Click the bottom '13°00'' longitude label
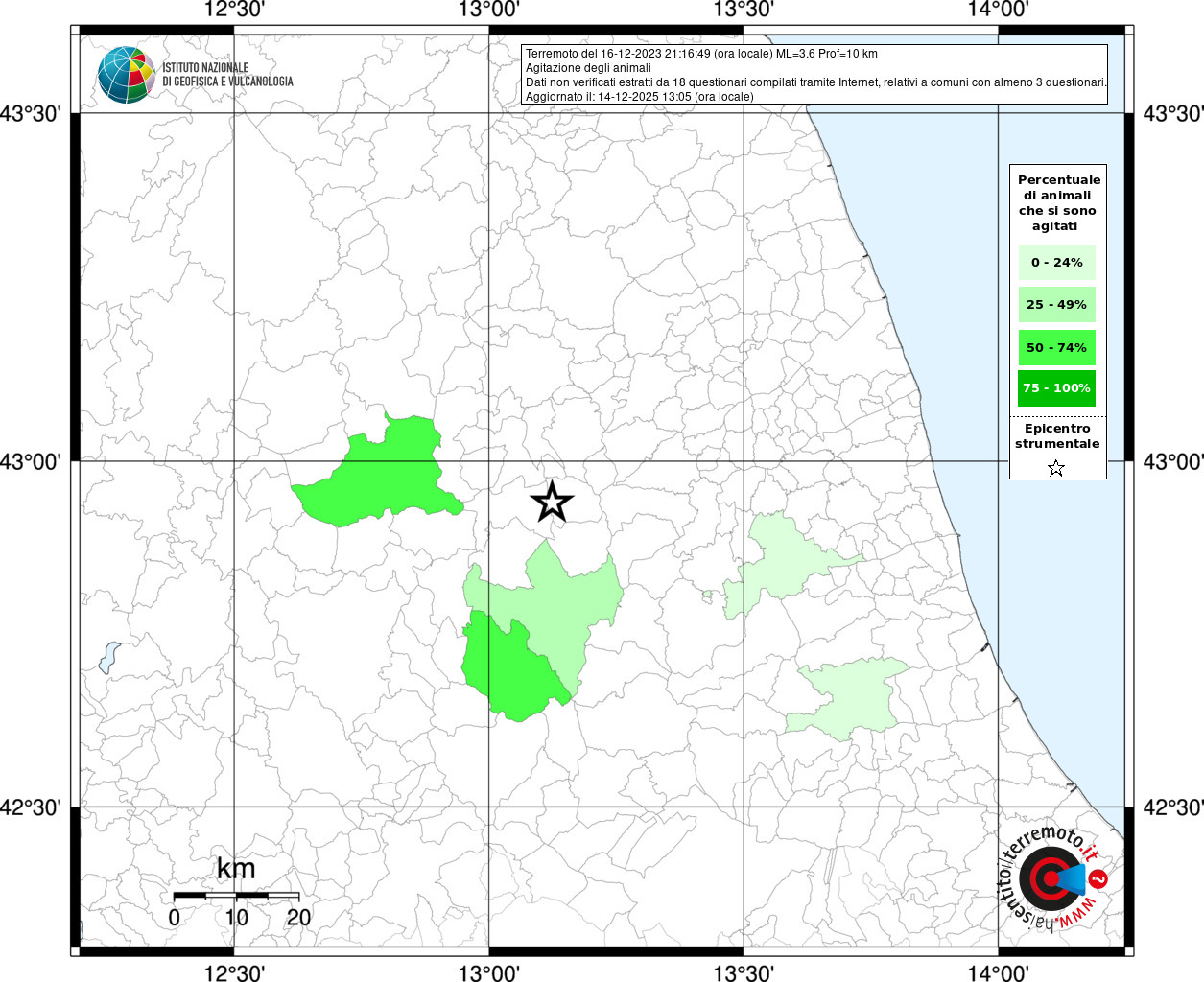 point(489,972)
